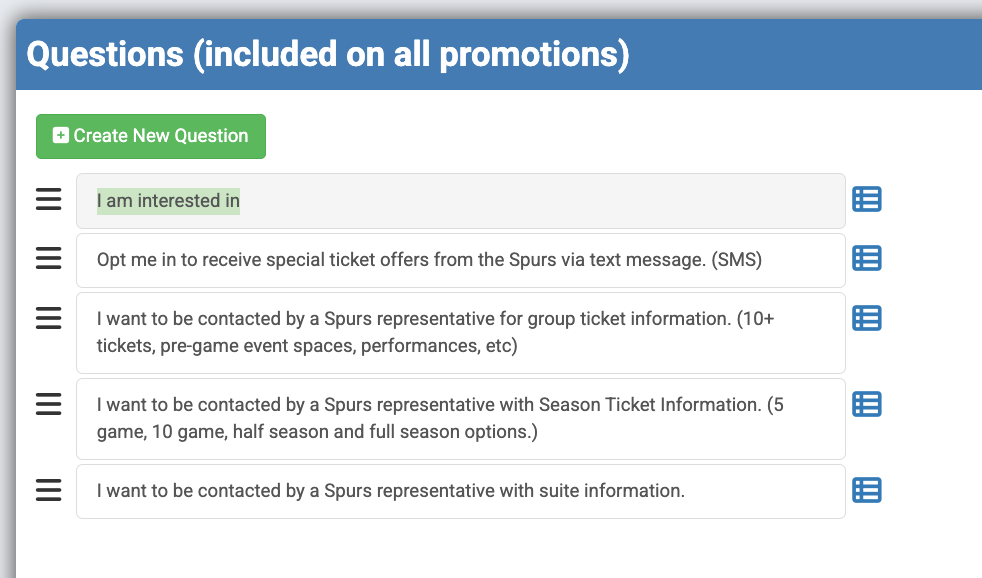Image resolution: width=982 pixels, height=578 pixels.
Task: Grab the drag handle for 'I am interested in'
Action: (49, 200)
